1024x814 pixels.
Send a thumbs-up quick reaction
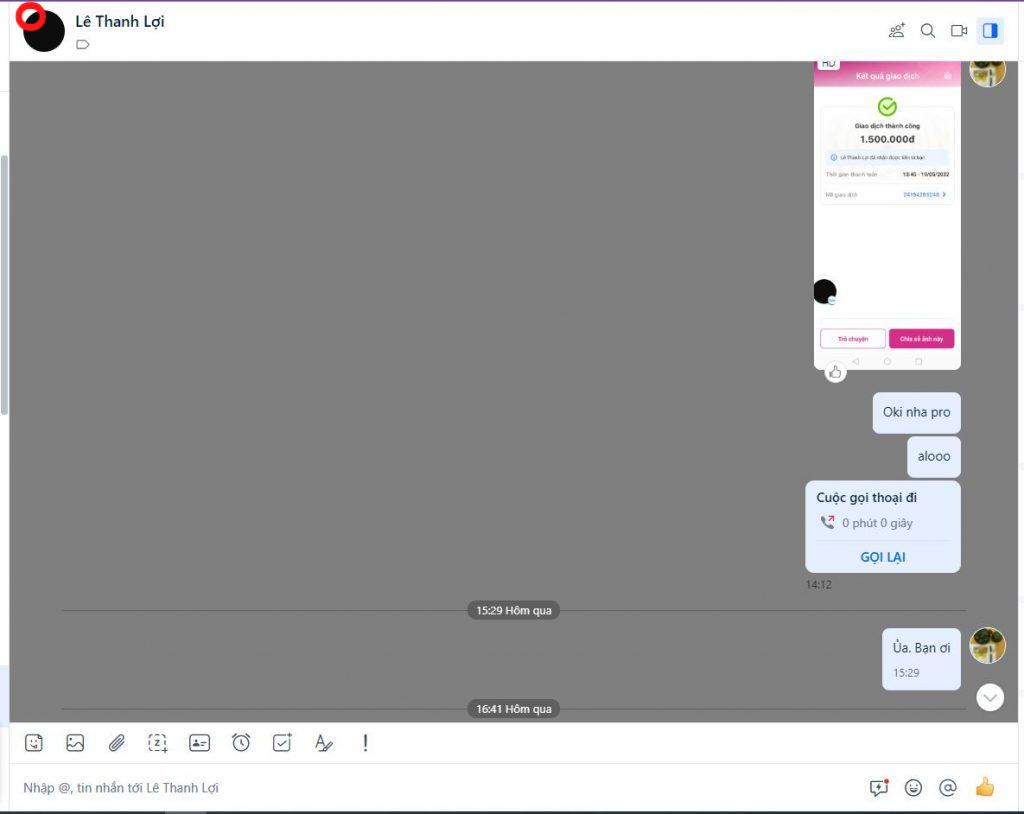pos(985,788)
